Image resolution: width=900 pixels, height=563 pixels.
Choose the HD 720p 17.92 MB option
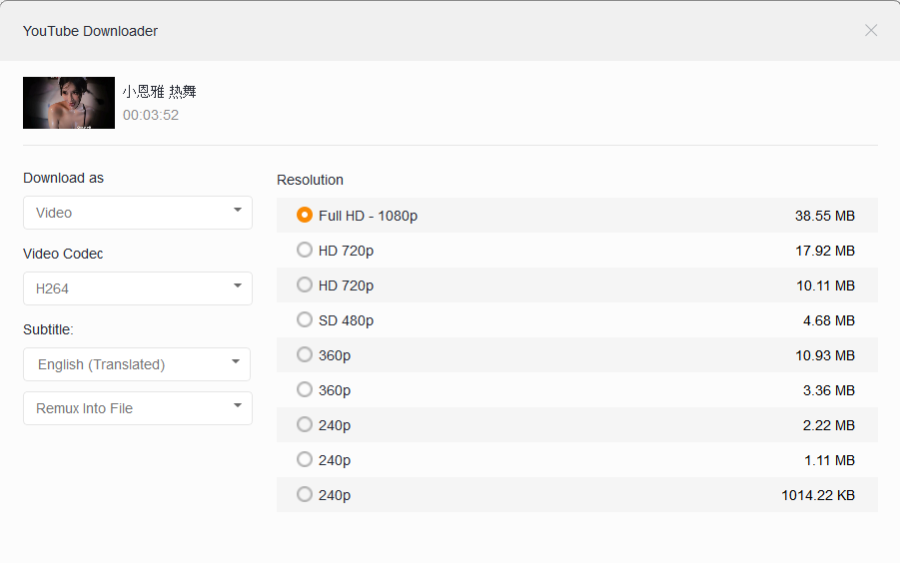305,250
